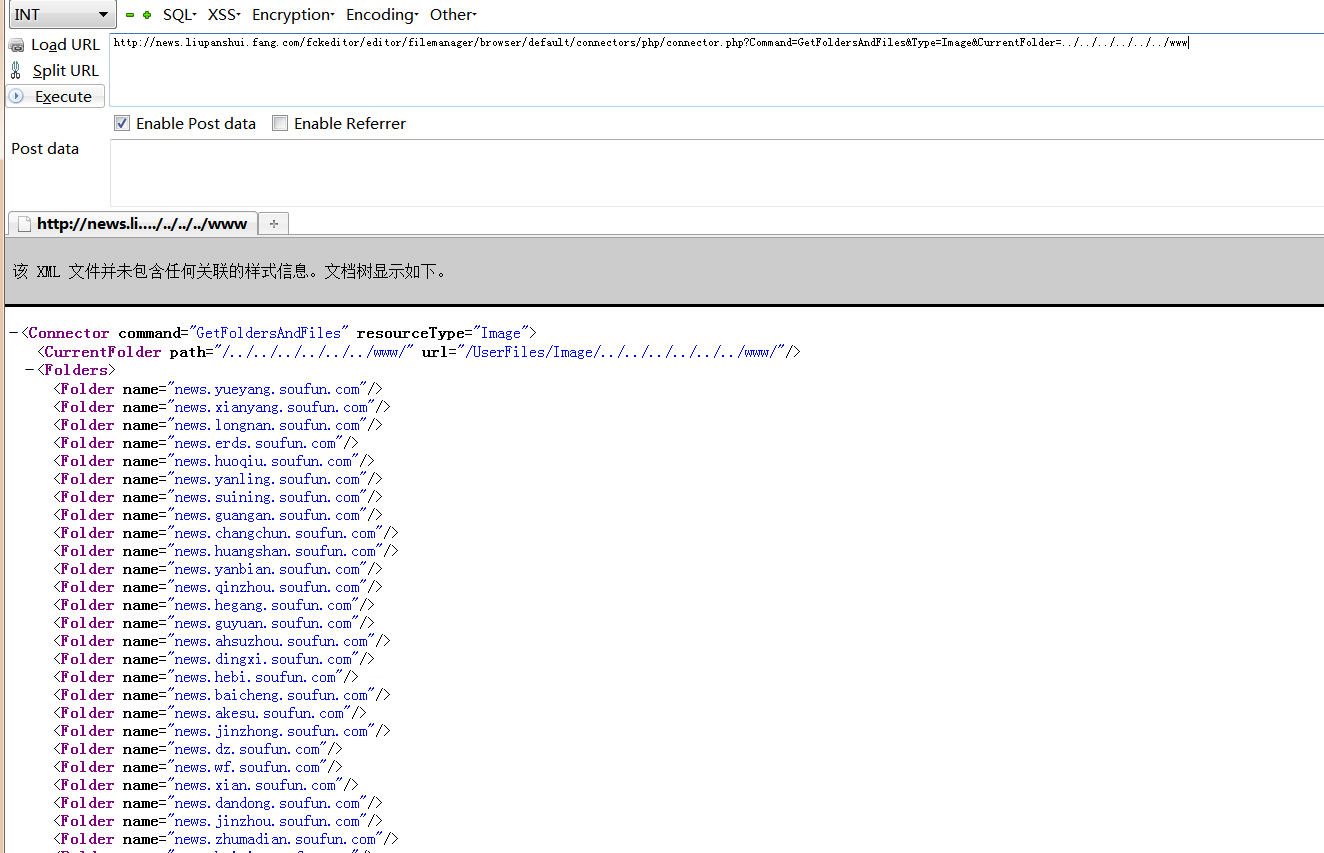The height and width of the screenshot is (853, 1324).
Task: Click folder row news.guangan.soufun.com
Action: 218,515
